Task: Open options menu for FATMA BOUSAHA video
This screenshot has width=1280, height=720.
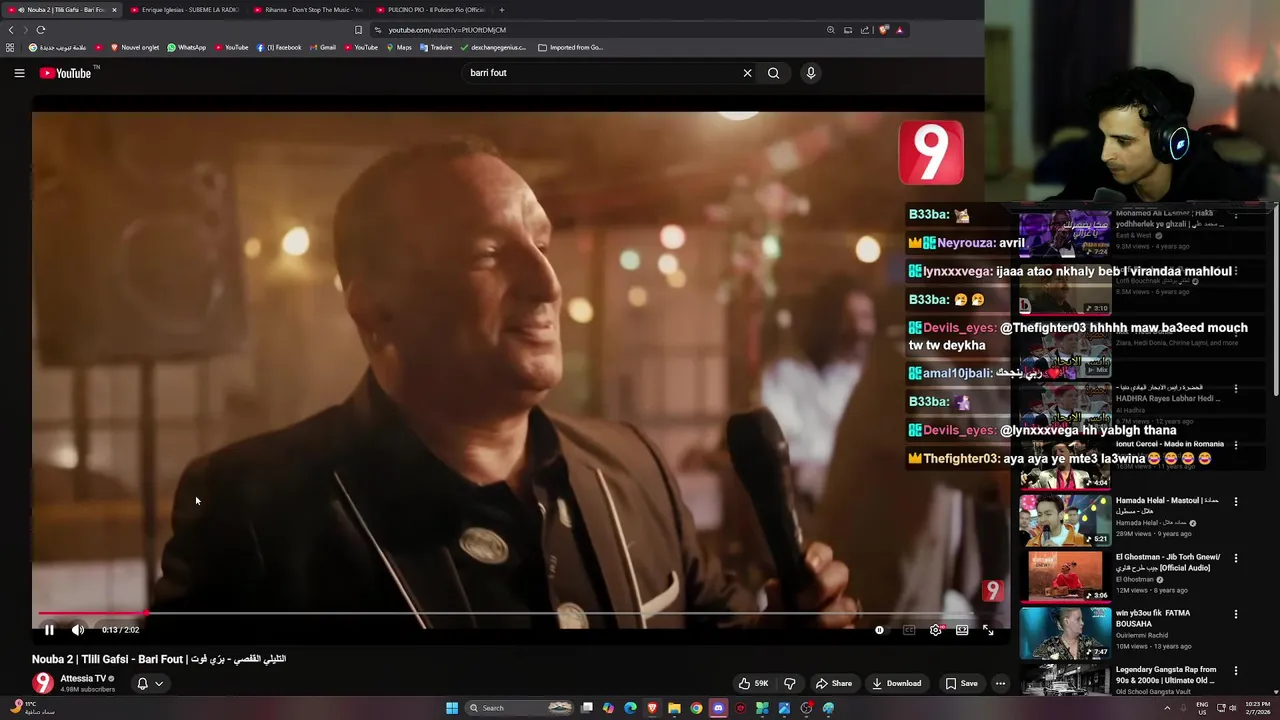Action: 1236,614
